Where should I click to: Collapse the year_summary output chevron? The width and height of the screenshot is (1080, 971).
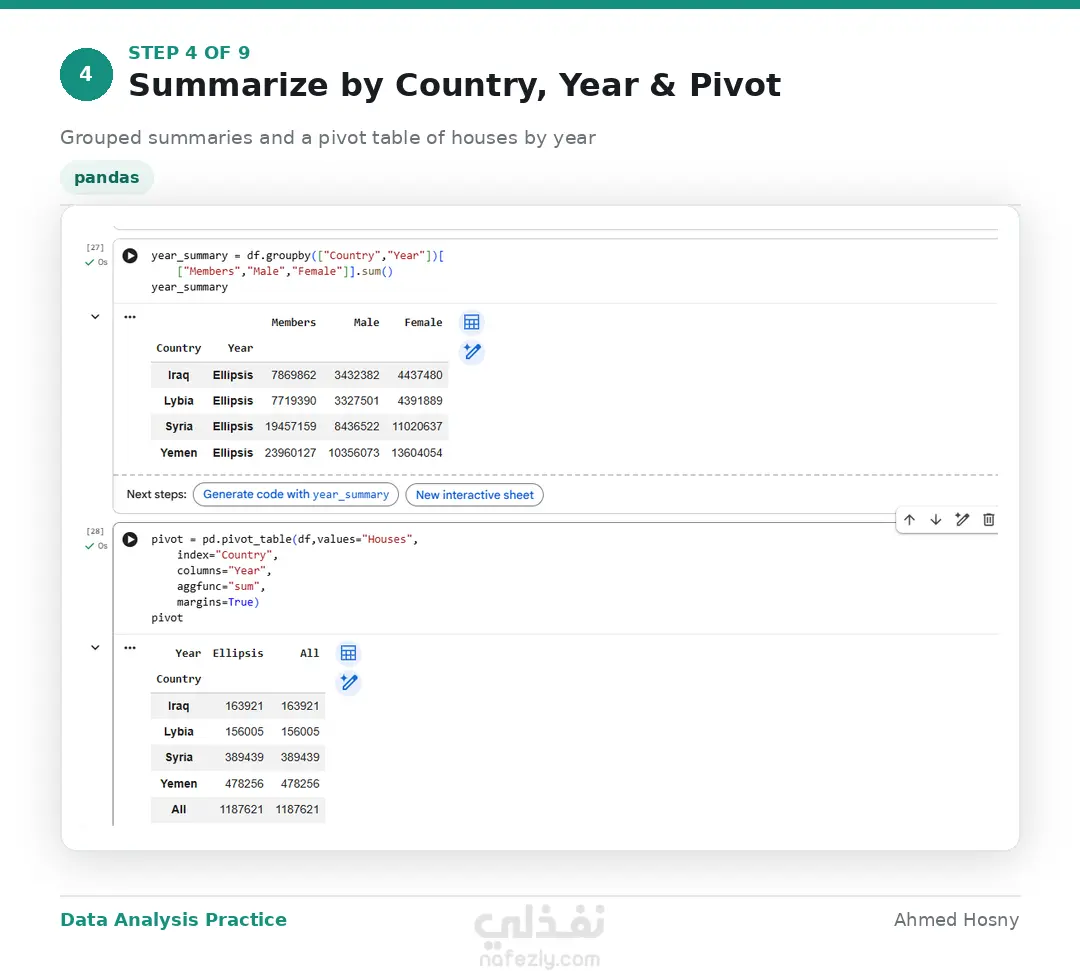pyautogui.click(x=95, y=317)
